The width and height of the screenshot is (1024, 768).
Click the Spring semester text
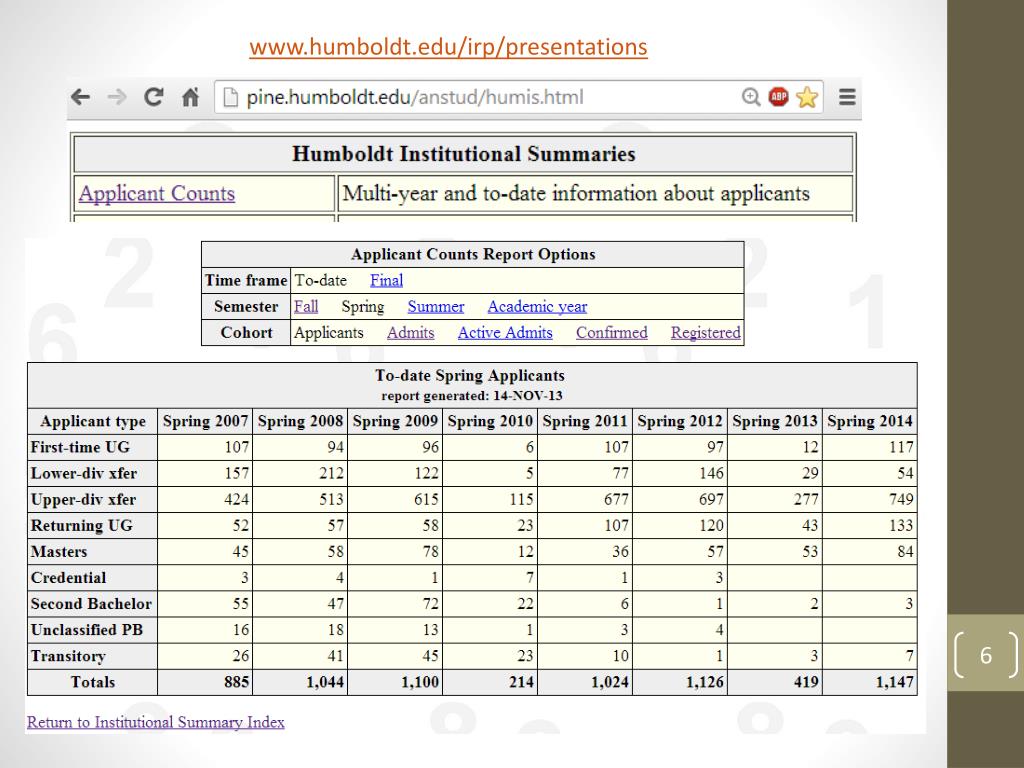(362, 306)
